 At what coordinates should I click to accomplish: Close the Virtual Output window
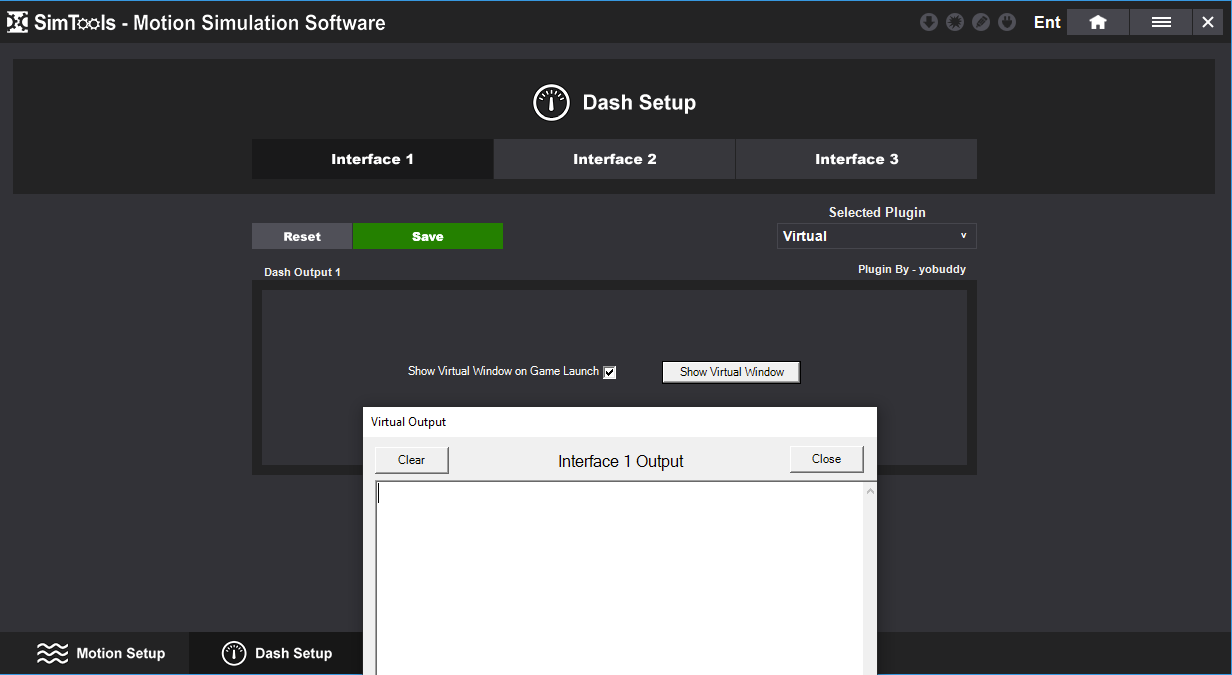pyautogui.click(x=826, y=459)
